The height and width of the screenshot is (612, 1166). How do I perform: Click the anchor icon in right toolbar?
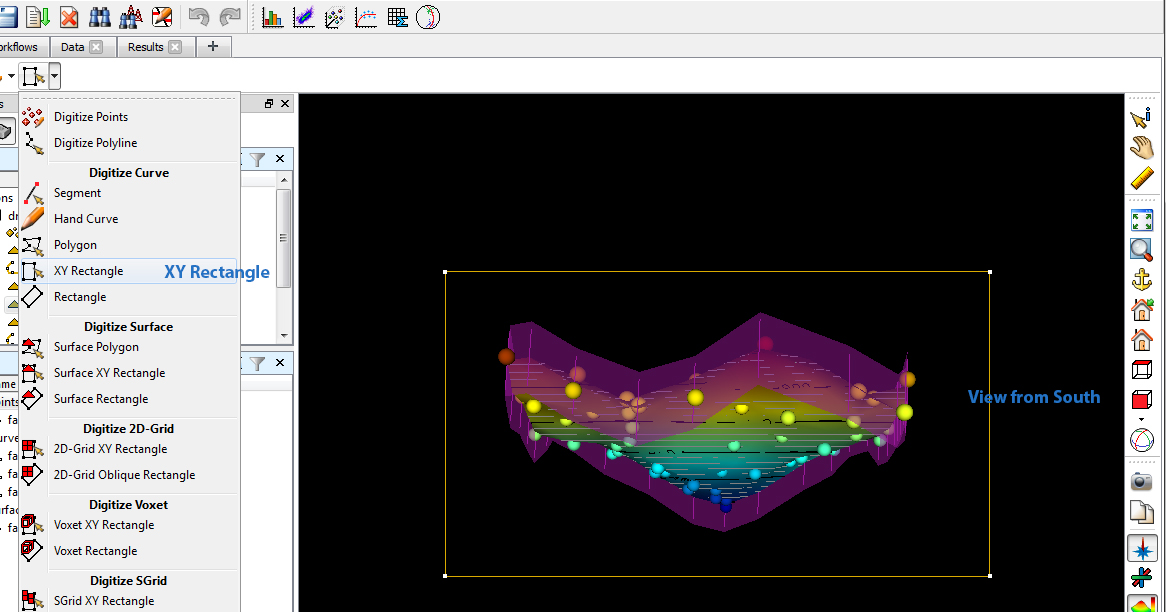[1141, 280]
